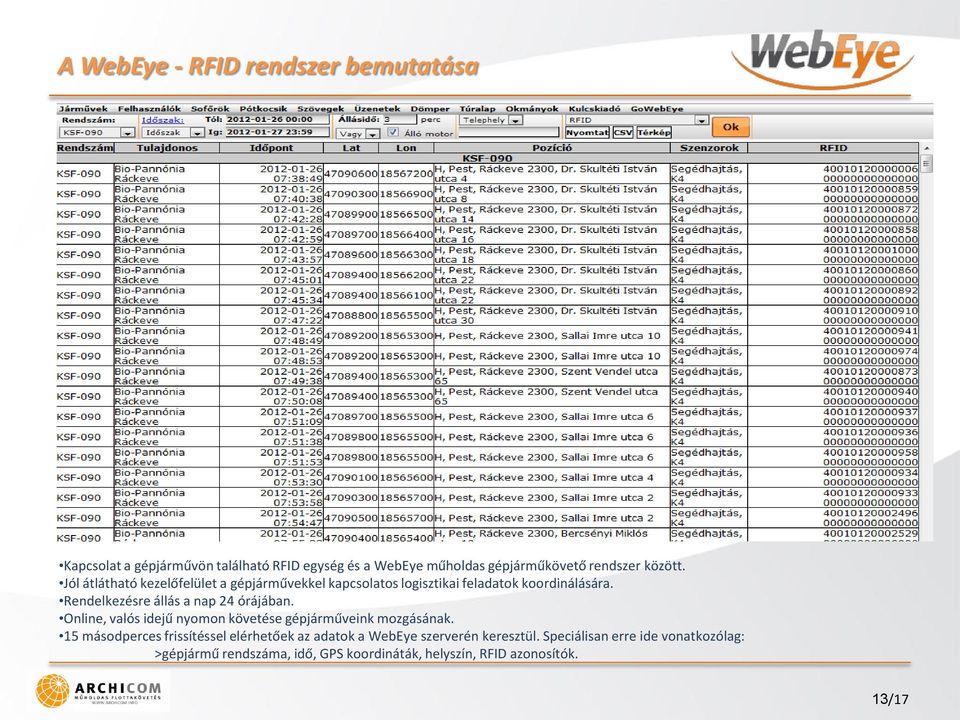Expand the Vagy dropdown
Image resolution: width=960 pixels, height=720 pixels.
[372, 133]
